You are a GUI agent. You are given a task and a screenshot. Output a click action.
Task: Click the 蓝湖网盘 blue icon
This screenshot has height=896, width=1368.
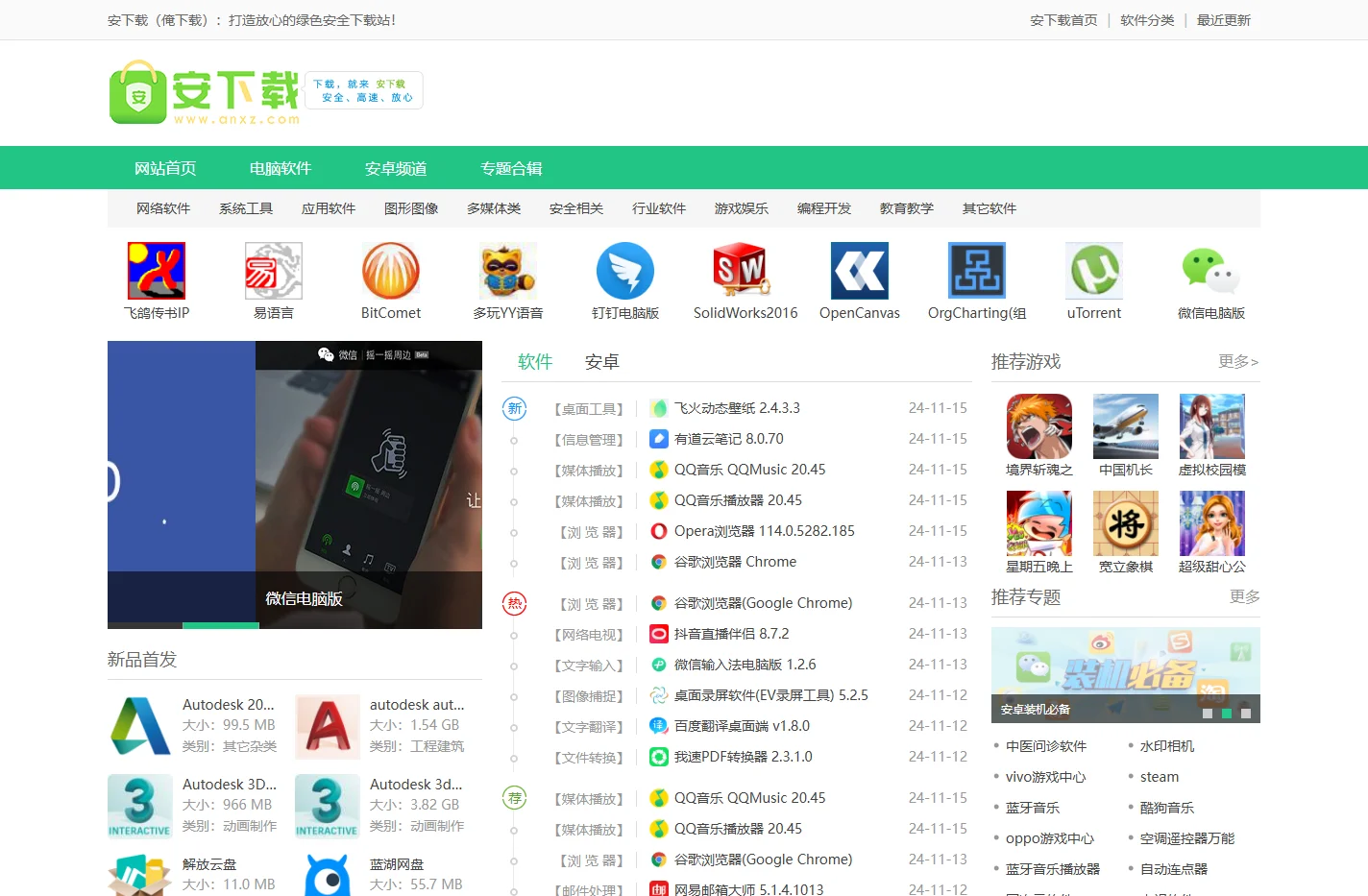click(328, 875)
